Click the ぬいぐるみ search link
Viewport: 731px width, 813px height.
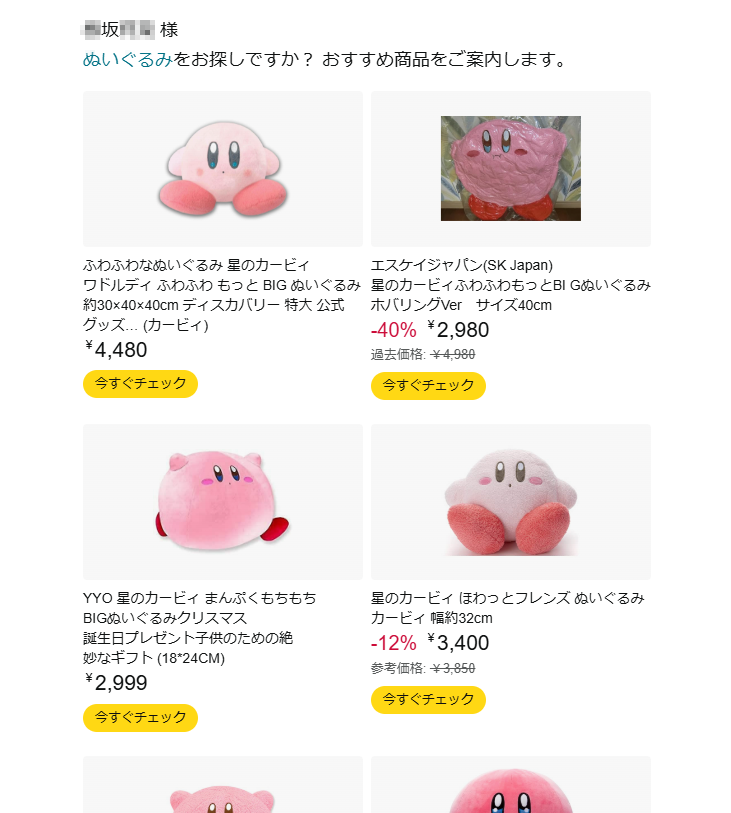coord(127,60)
